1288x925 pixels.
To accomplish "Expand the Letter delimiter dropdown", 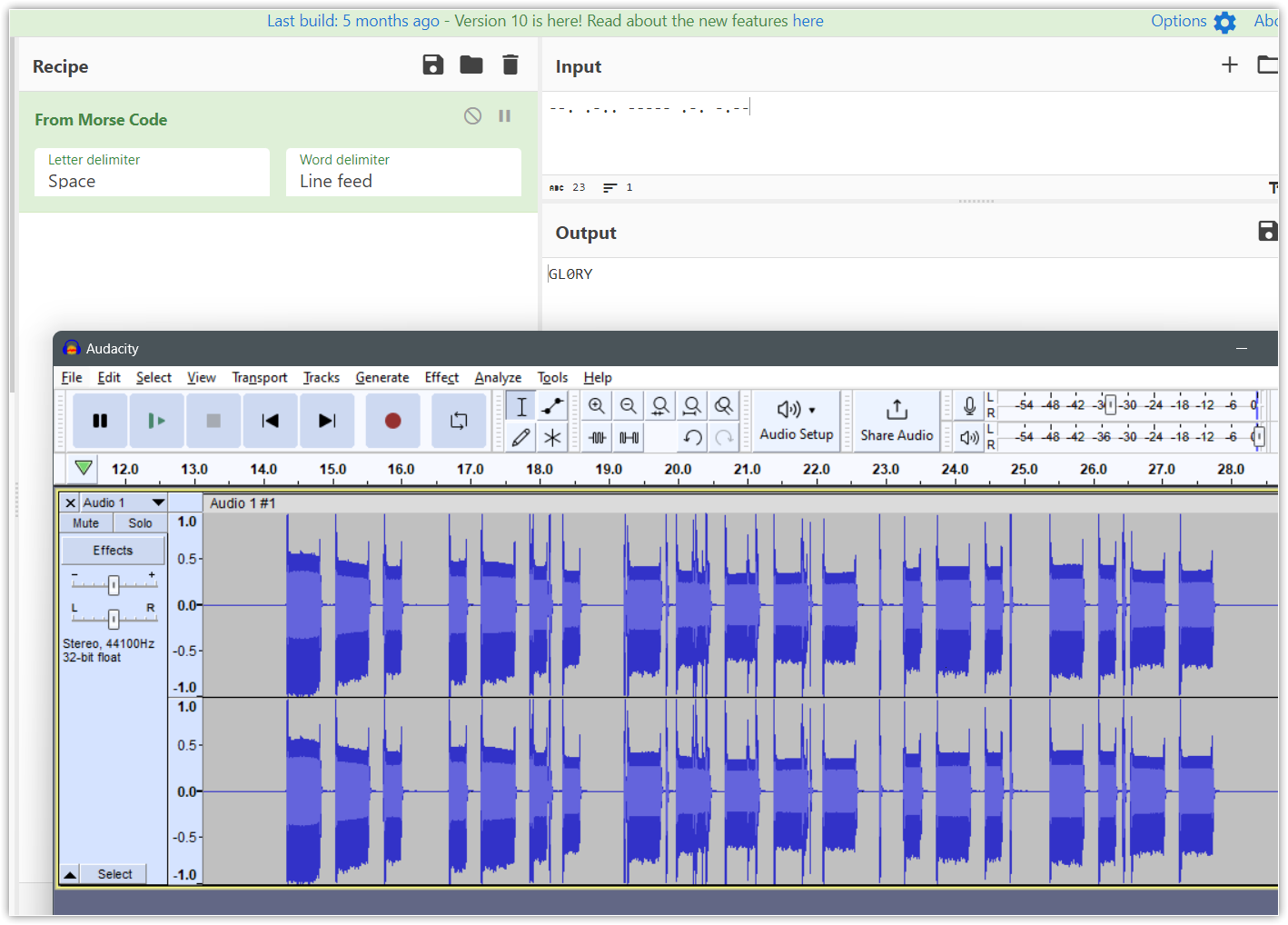I will 153,173.
